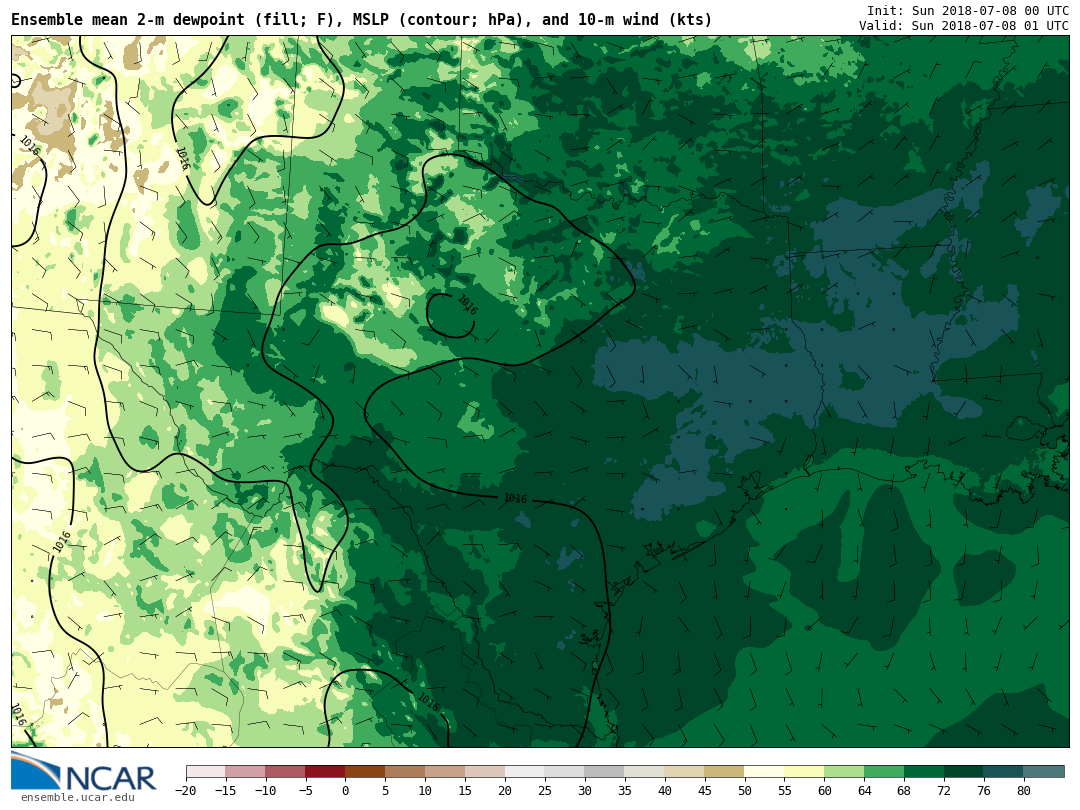1080x810 pixels.
Task: Click the NCAR blue swoosh logo icon
Action: point(35,771)
